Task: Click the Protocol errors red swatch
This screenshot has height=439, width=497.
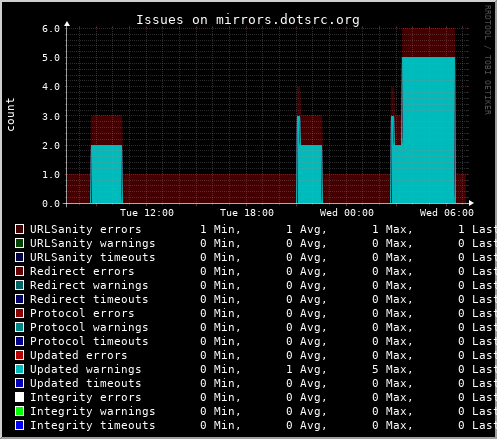Action: click(20, 313)
